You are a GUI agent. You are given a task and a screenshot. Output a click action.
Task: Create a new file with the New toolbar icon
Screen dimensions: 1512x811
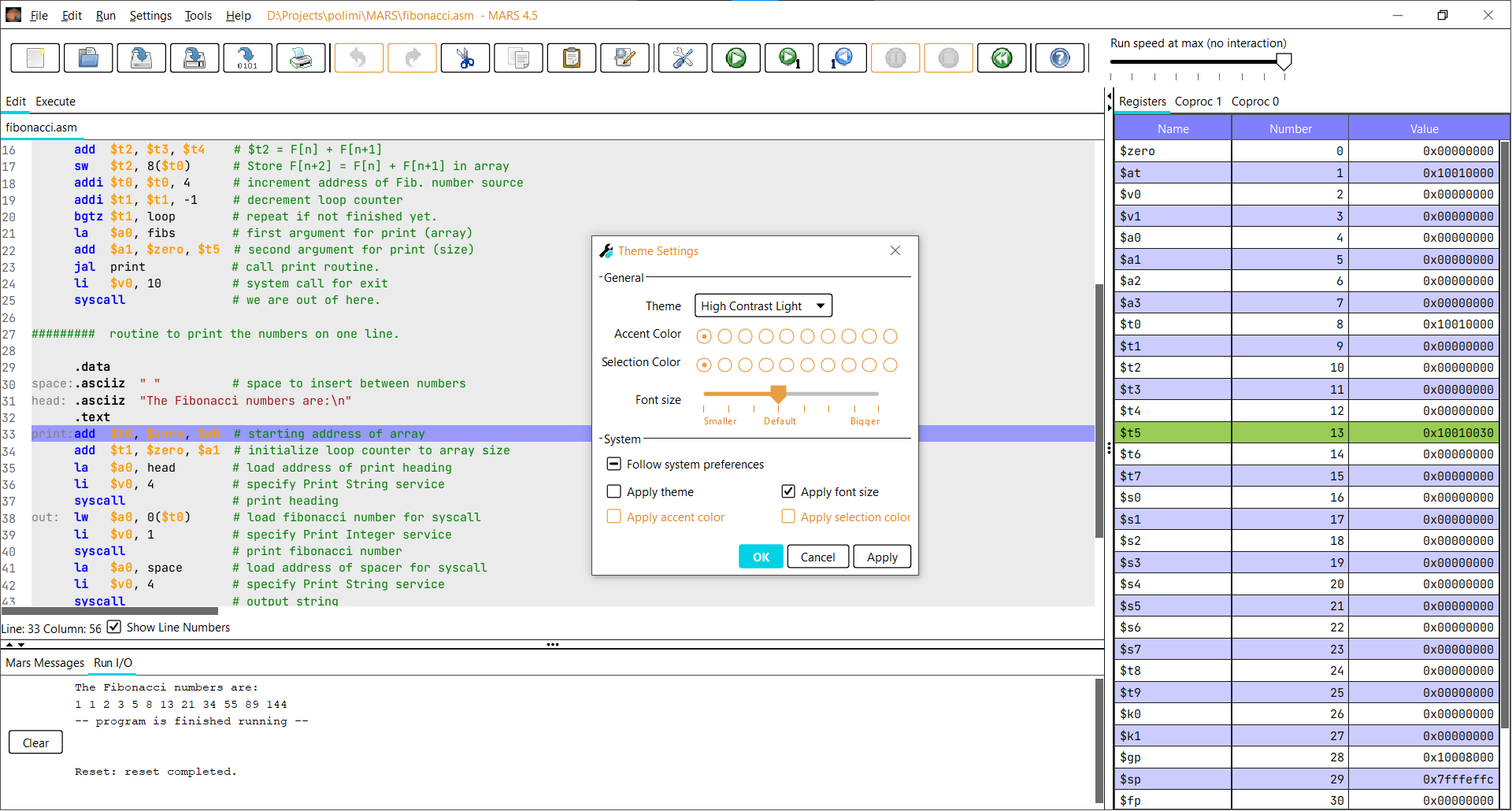click(x=35, y=57)
